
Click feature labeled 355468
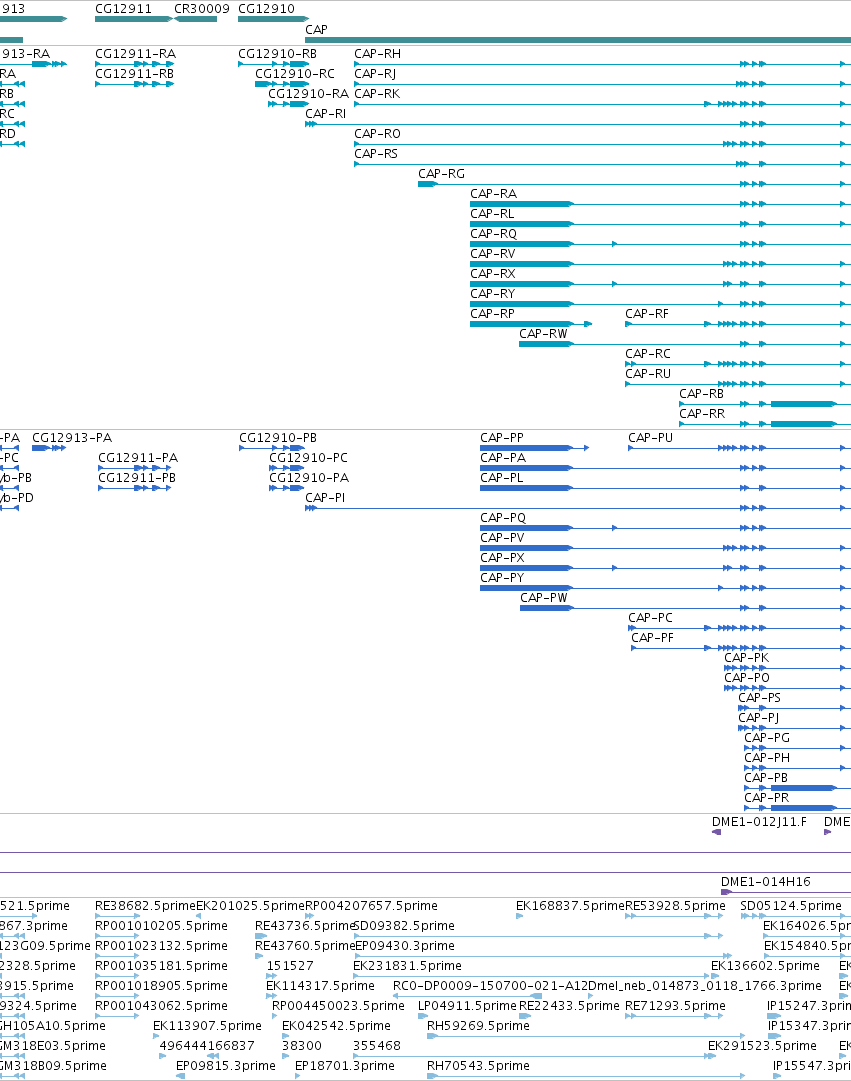coord(377,1046)
